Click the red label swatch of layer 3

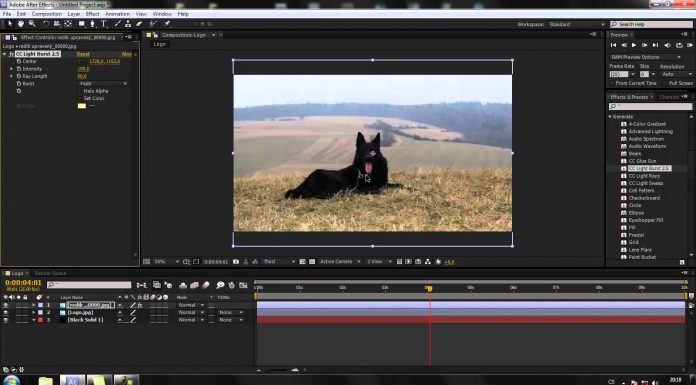tap(40, 320)
